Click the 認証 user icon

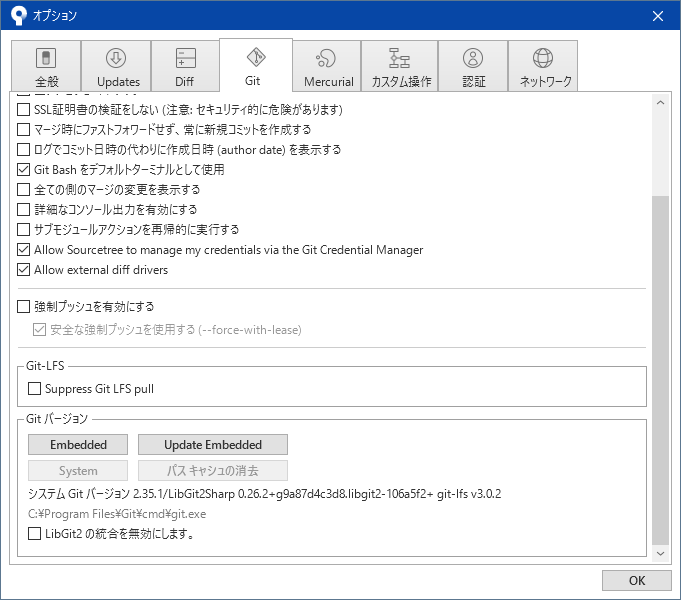(473, 58)
